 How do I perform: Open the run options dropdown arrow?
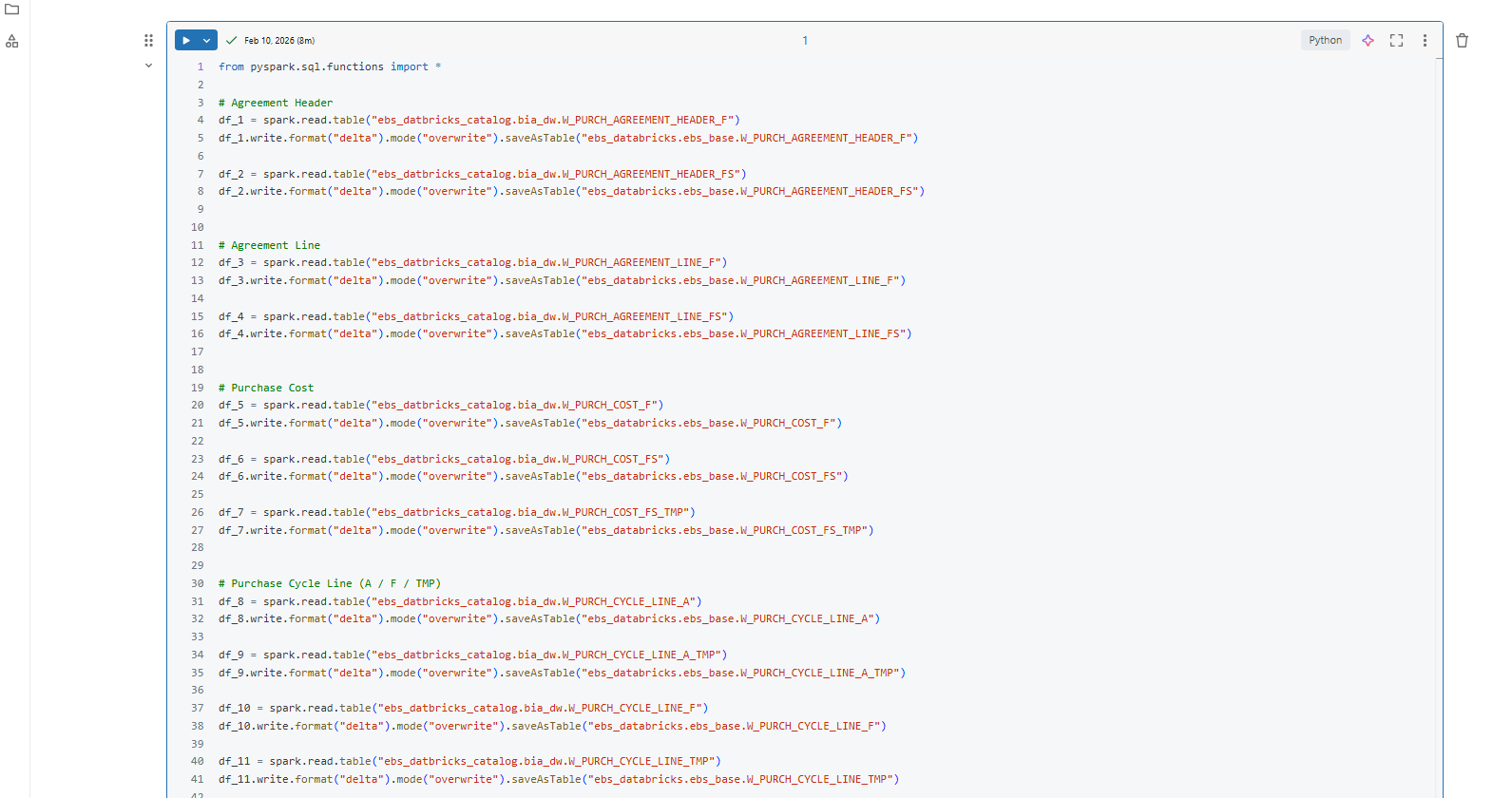[x=207, y=41]
